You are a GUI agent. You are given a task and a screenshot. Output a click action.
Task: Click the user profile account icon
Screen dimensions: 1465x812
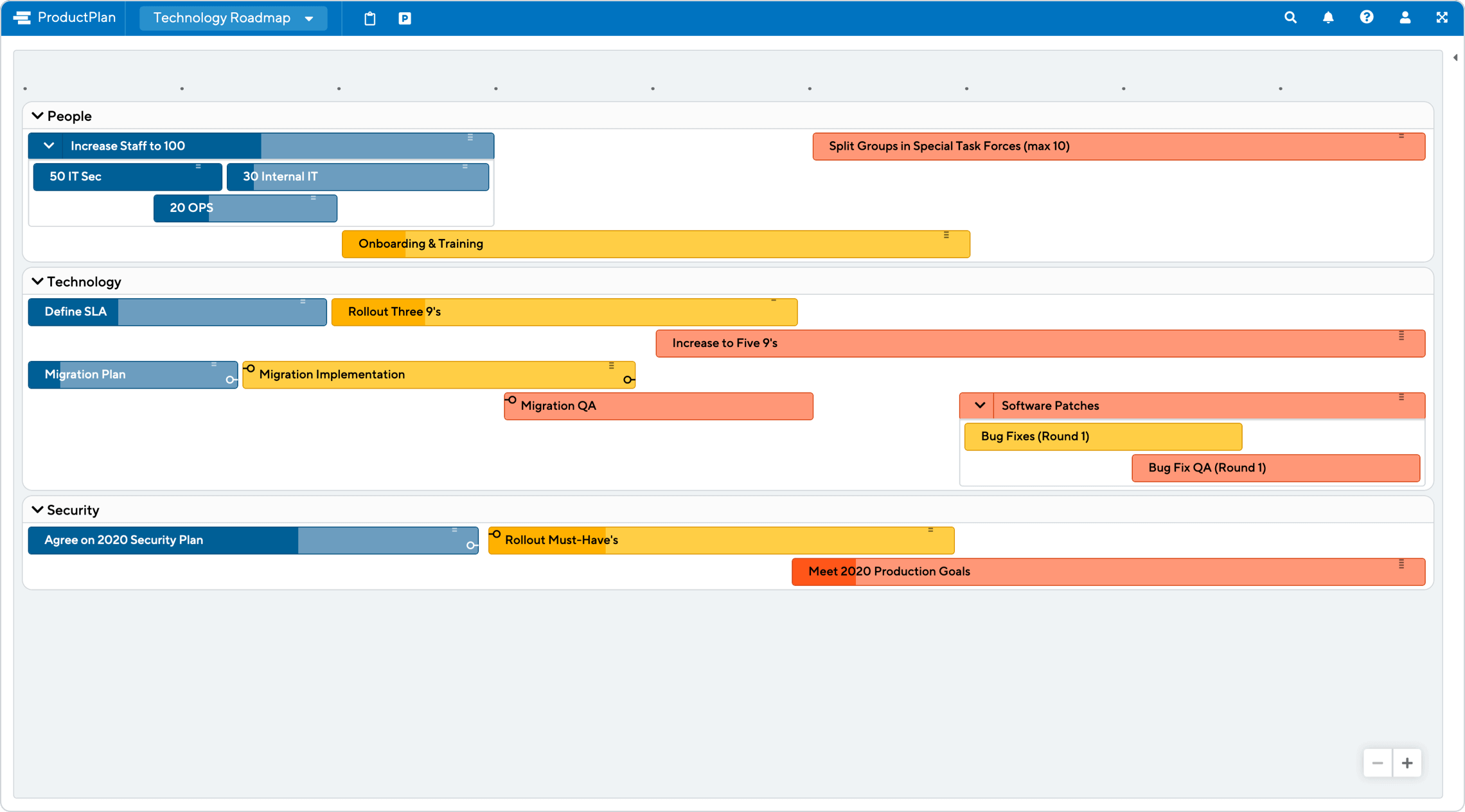click(1404, 18)
